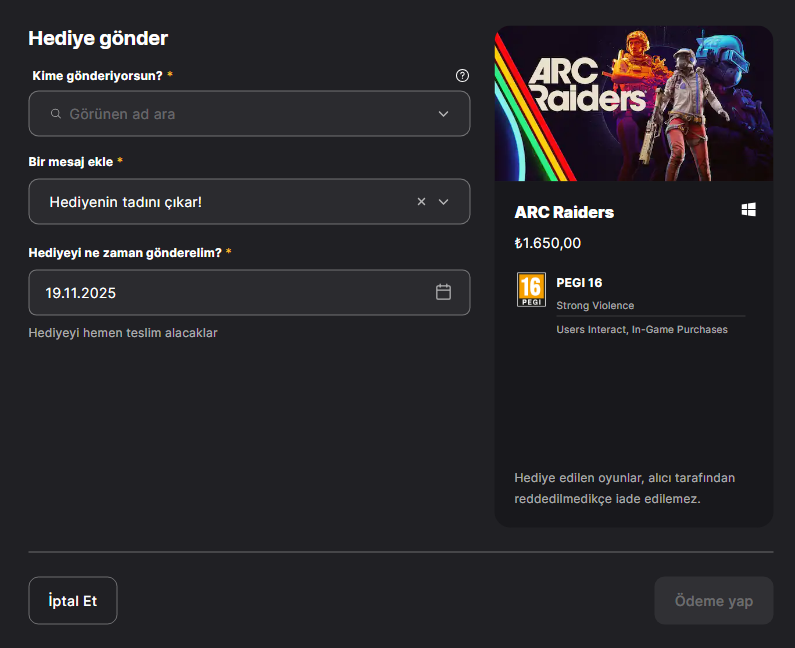Open the calendar icon in date field
This screenshot has height=648, width=795.
point(444,292)
